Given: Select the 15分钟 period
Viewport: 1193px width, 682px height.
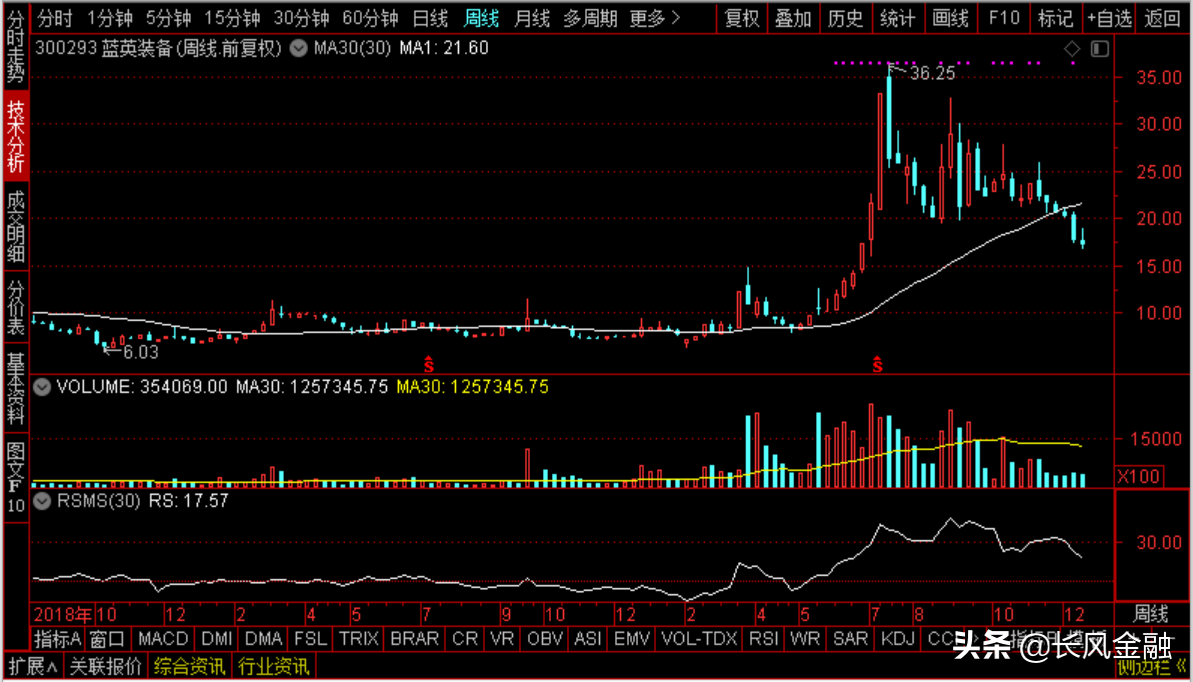Looking at the screenshot, I should [x=234, y=18].
